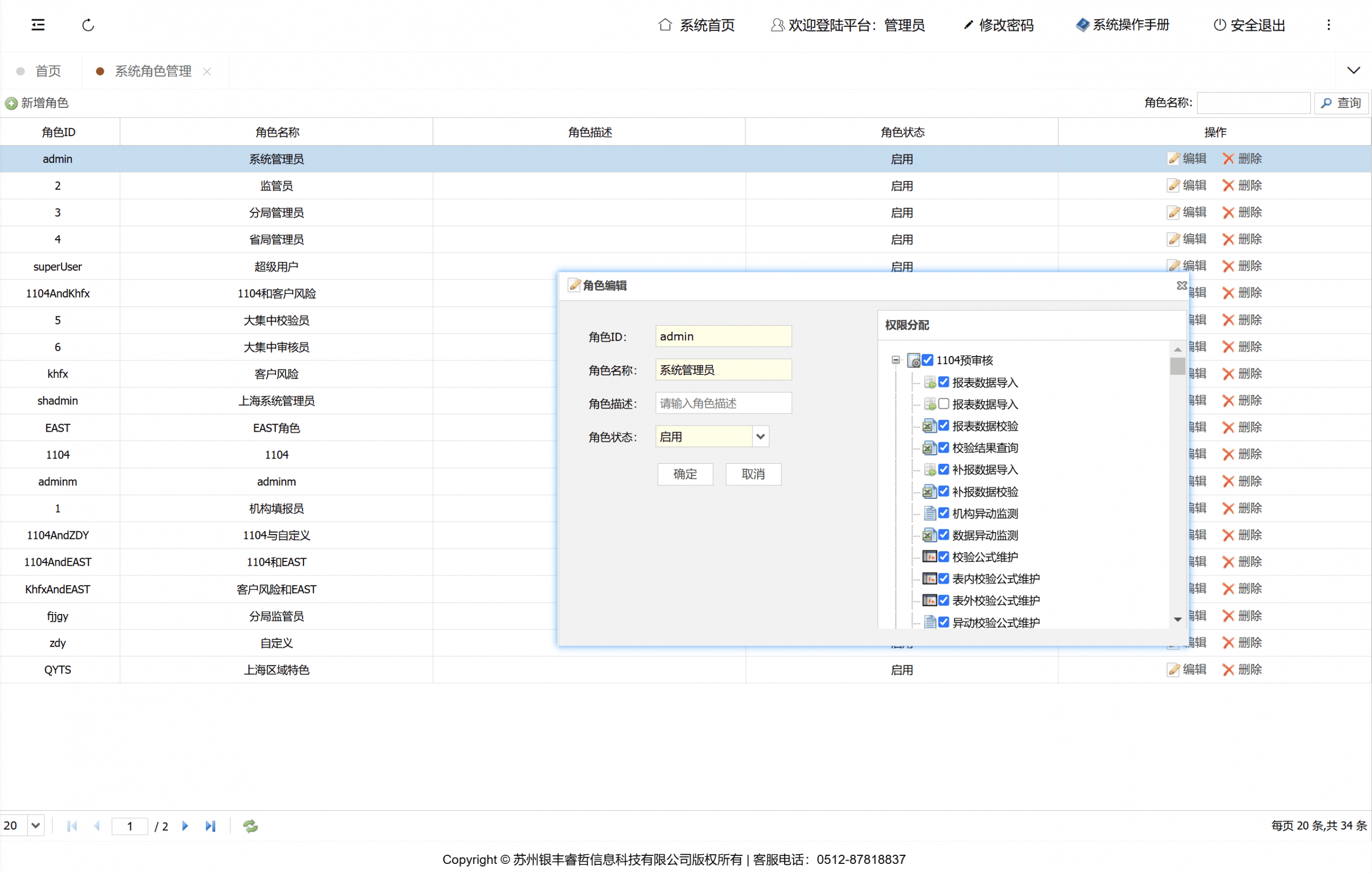
Task: Check the unchecked 报表数据导入 checkbox
Action: click(944, 404)
